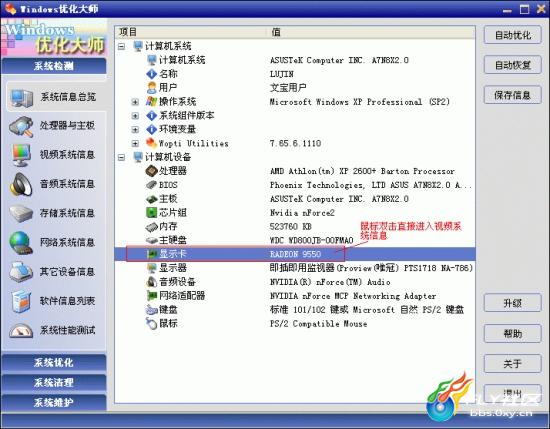Open 音频系统信息 speaker icon
The image size is (550, 429).
coord(21,184)
